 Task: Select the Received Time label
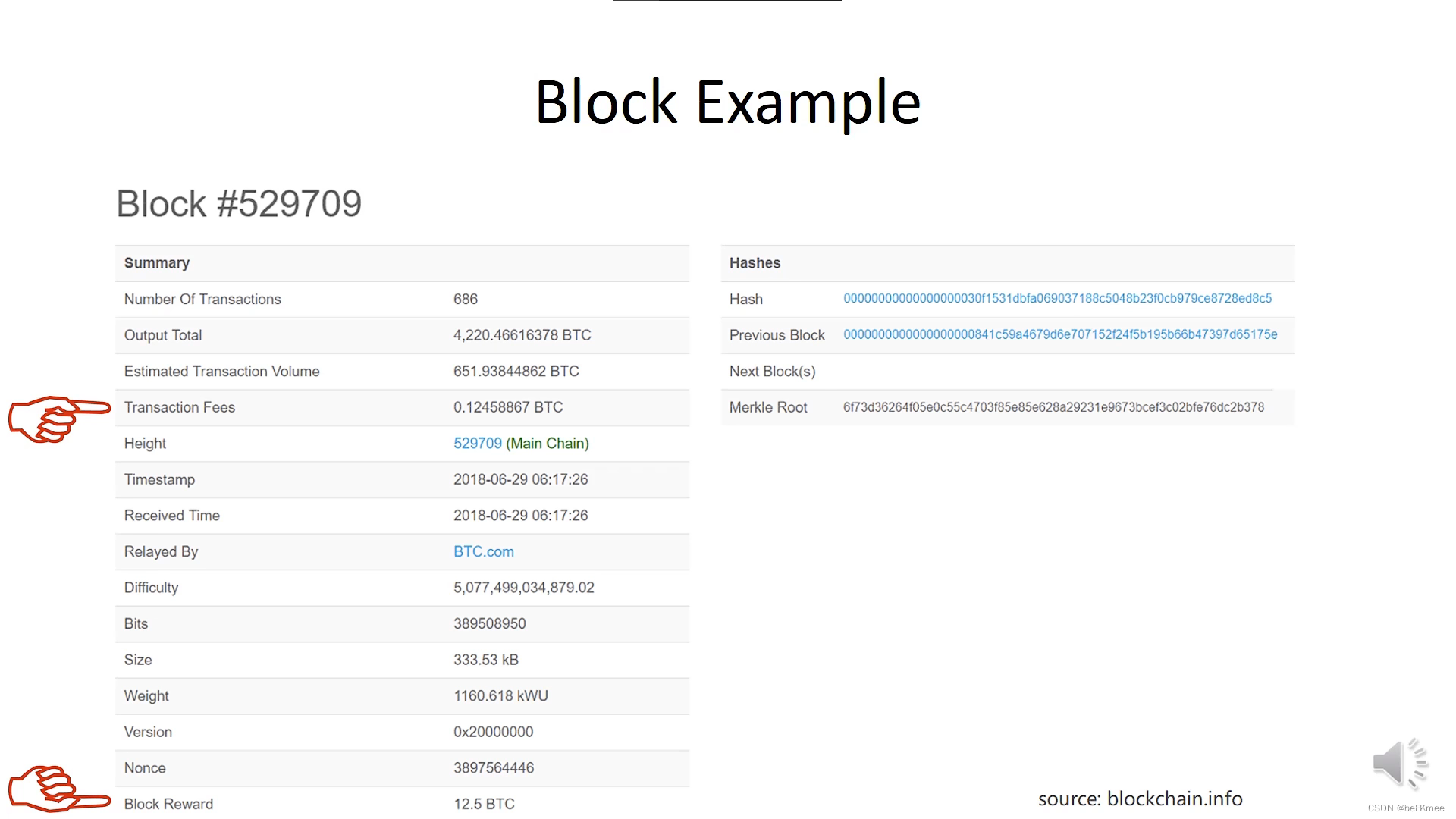point(172,516)
